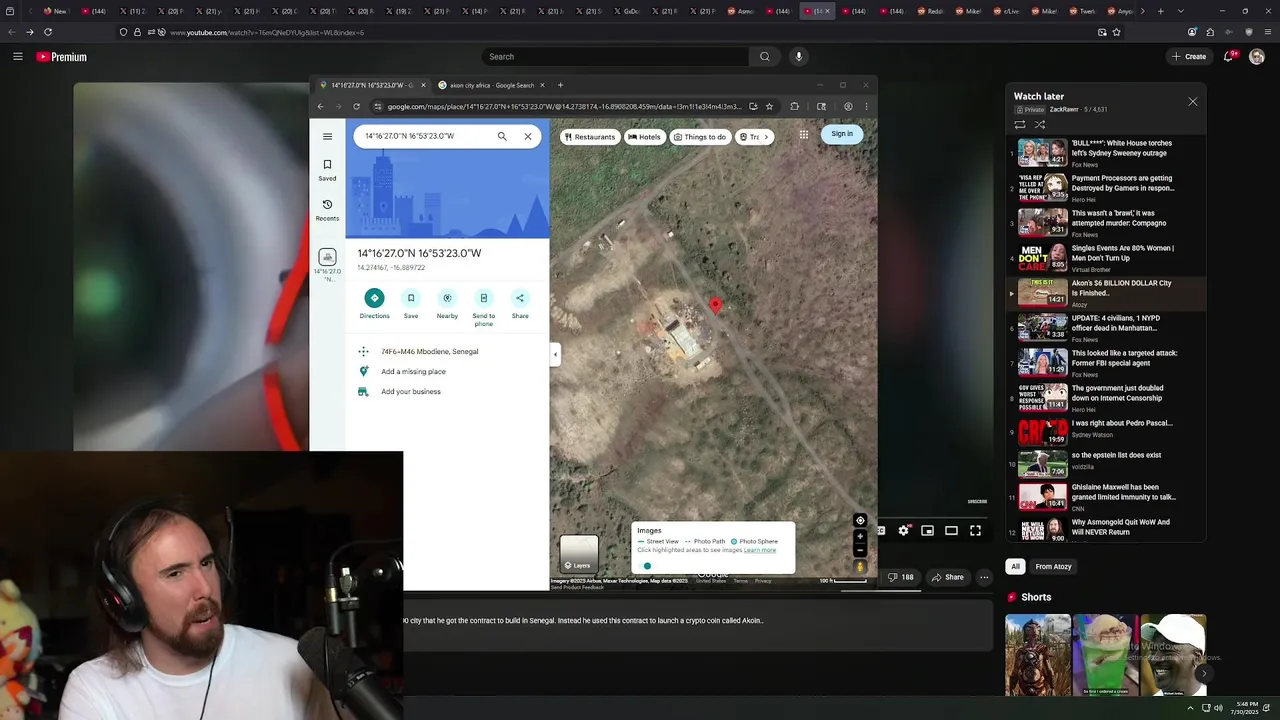Viewport: 1280px width, 720px height.
Task: Go back in the Maps browser window
Action: point(320,106)
